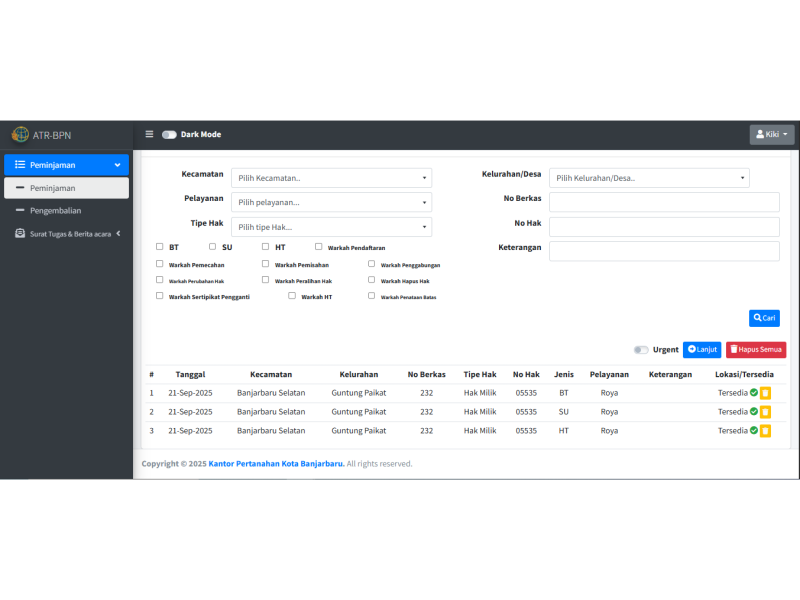Enable the Dark Mode switch
This screenshot has height=600, width=800.
(169, 134)
